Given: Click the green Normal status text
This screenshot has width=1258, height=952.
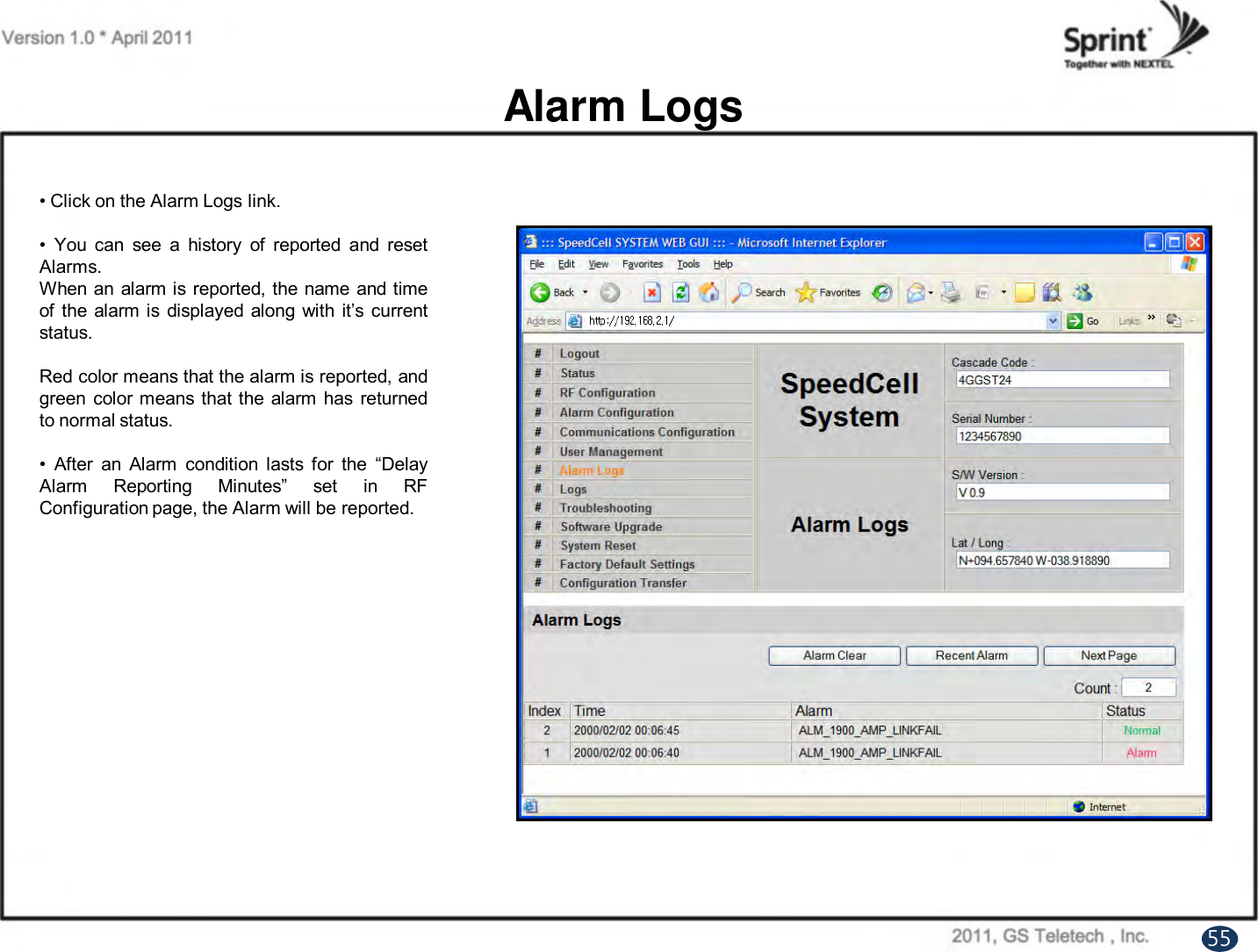Looking at the screenshot, I should (x=1142, y=731).
